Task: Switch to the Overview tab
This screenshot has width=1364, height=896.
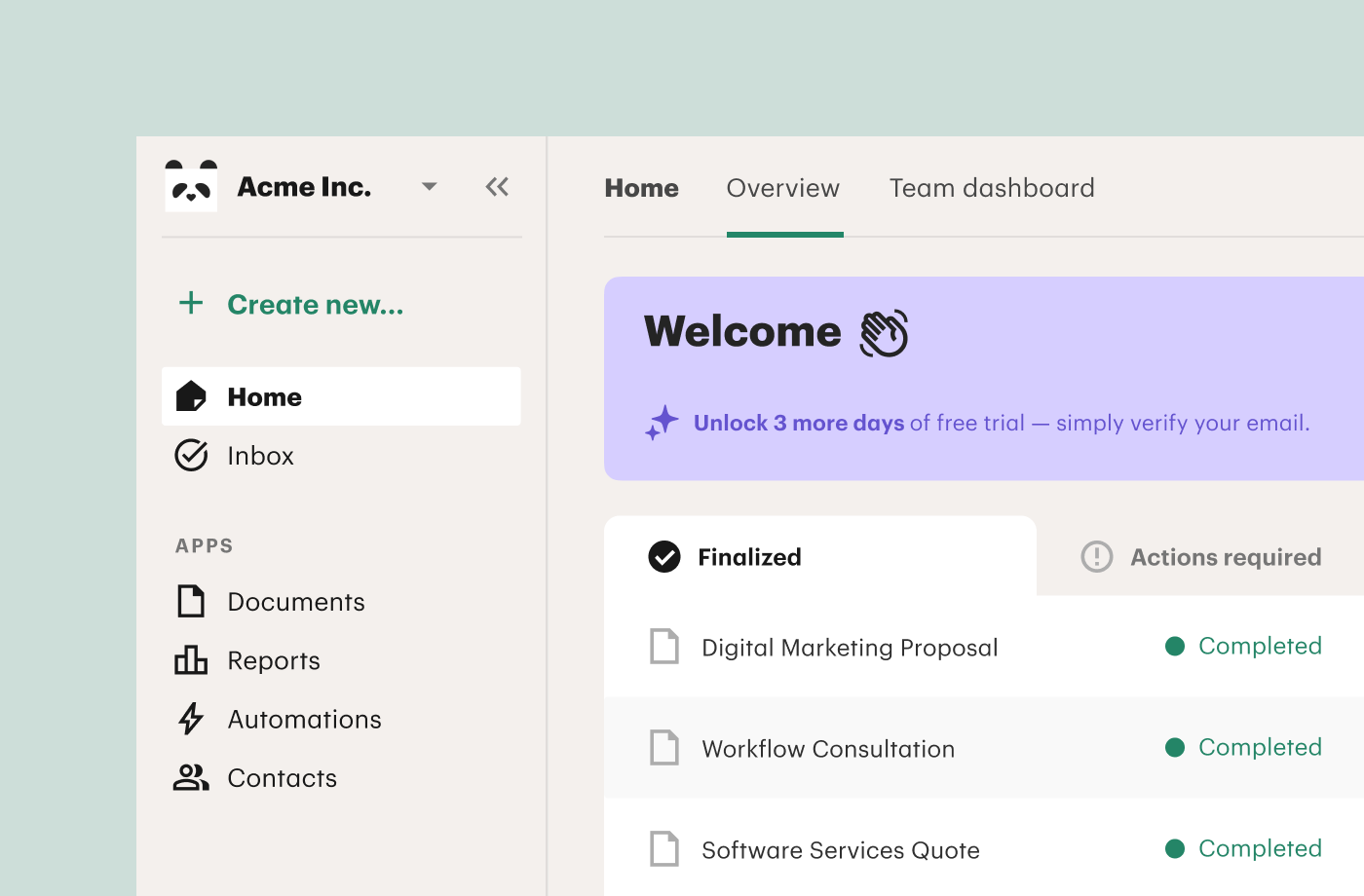Action: (x=783, y=188)
